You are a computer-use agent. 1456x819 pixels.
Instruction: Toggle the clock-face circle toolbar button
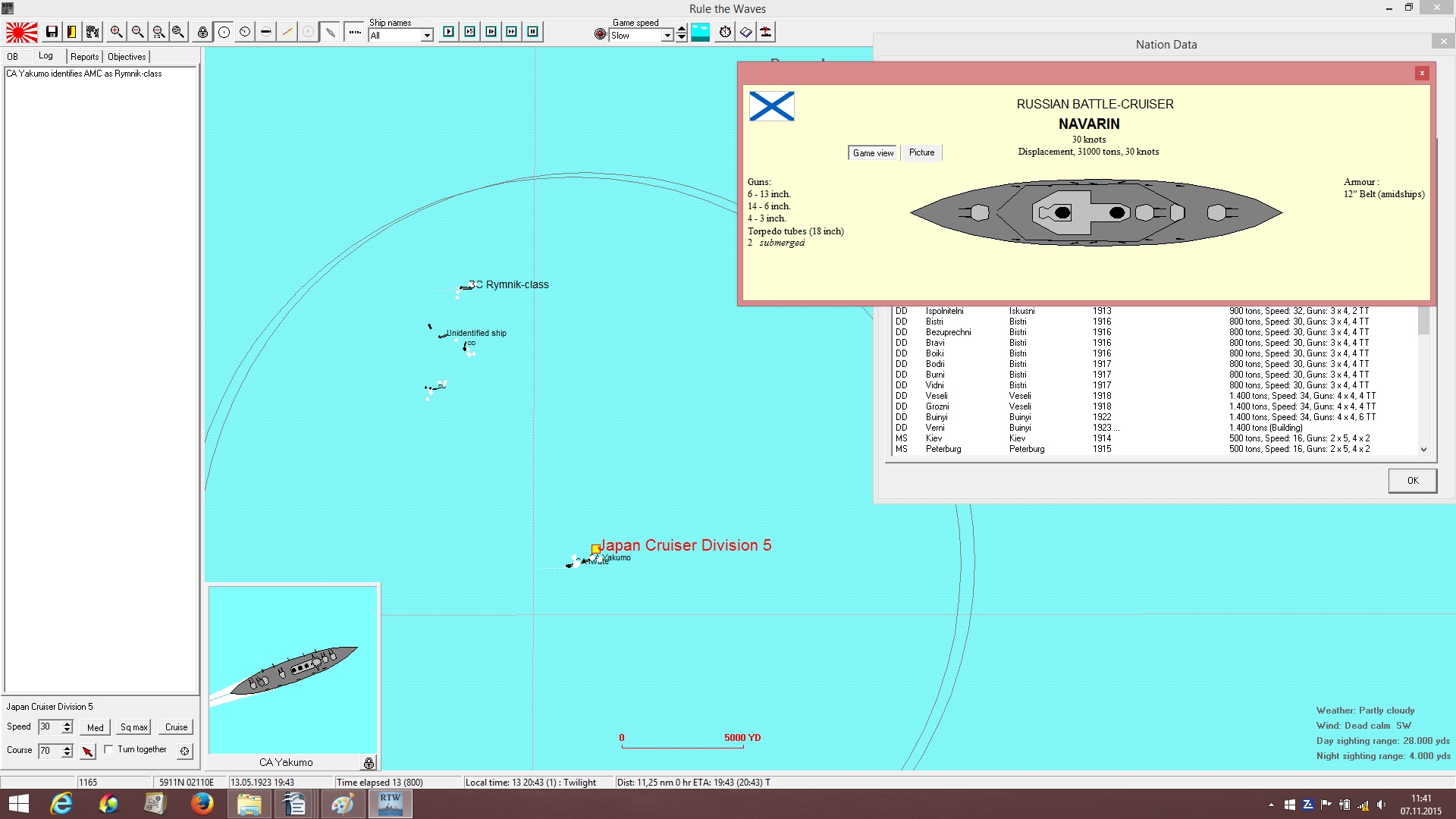click(x=245, y=32)
